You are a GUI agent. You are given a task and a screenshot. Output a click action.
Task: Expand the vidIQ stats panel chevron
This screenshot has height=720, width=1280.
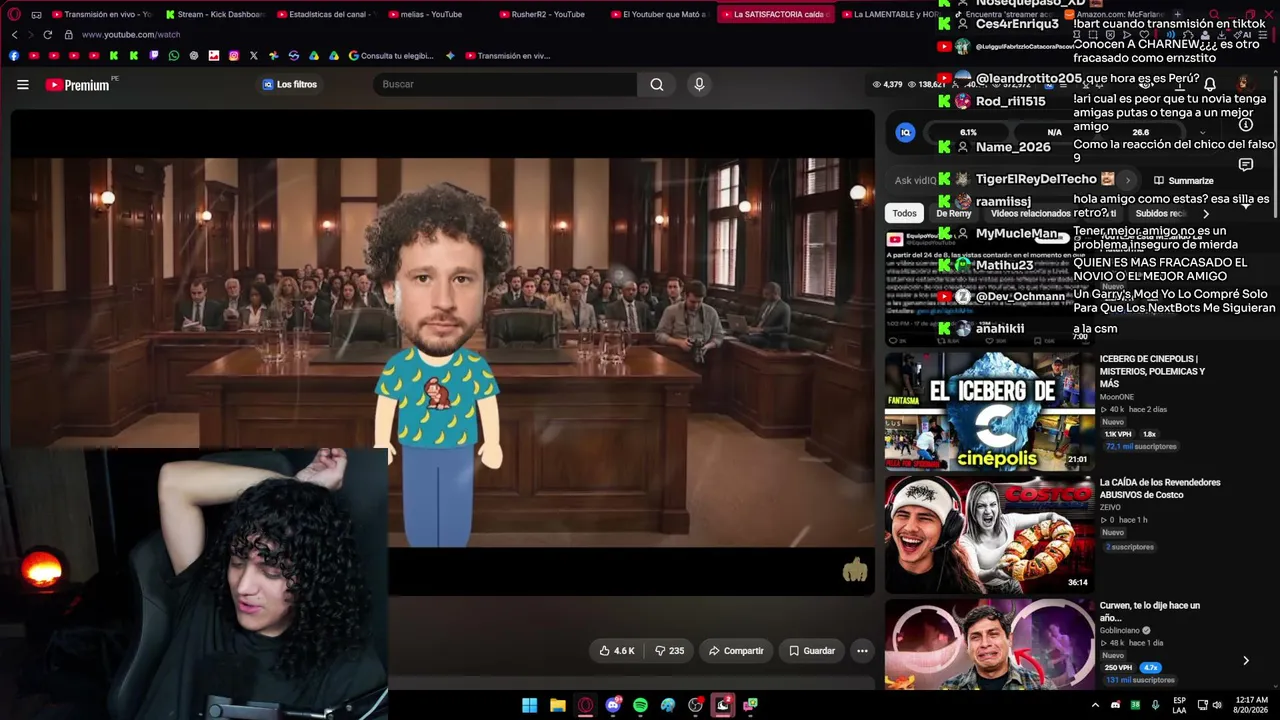(x=1202, y=132)
